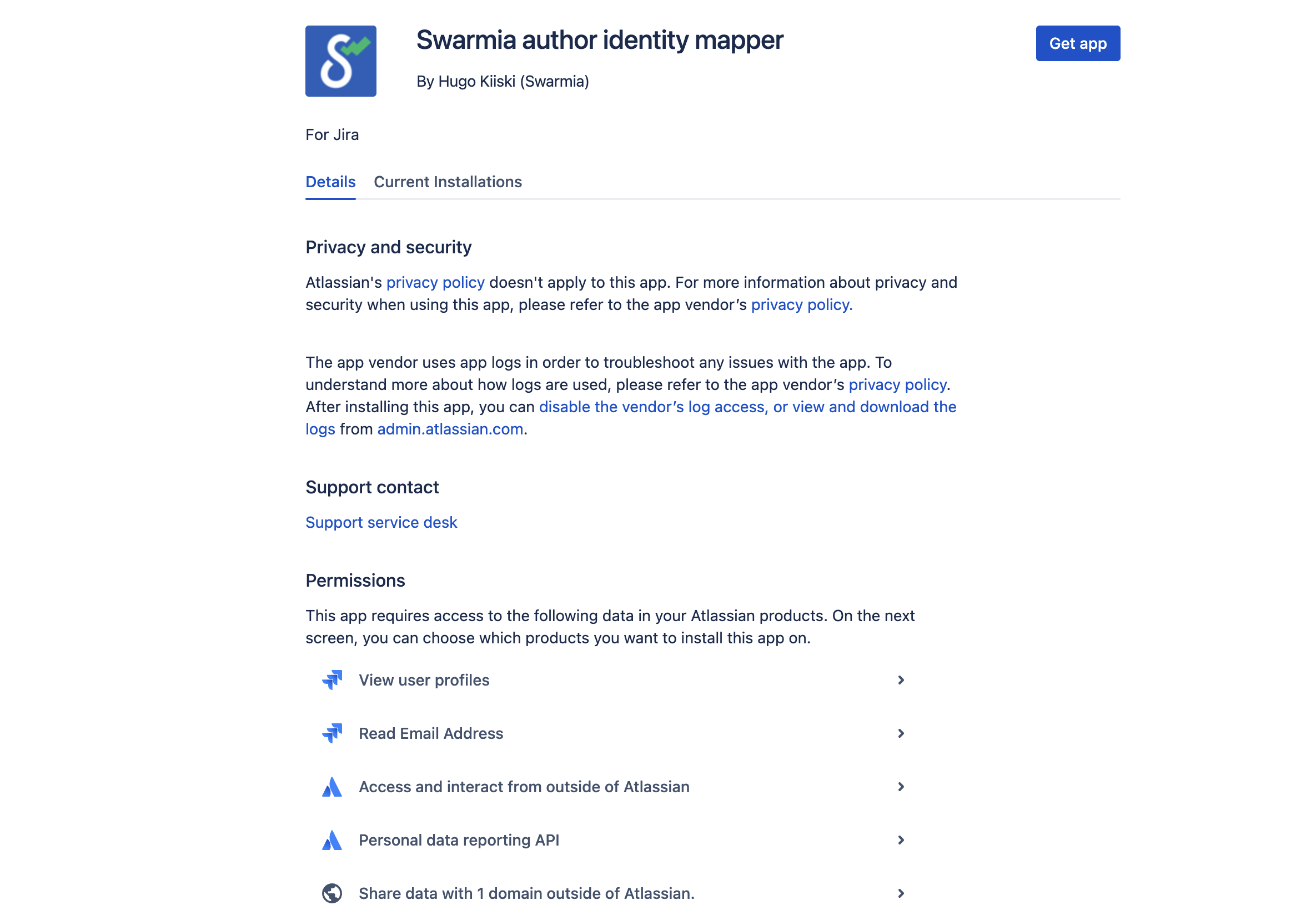Expand View user profiles chevron

pyautogui.click(x=901, y=679)
